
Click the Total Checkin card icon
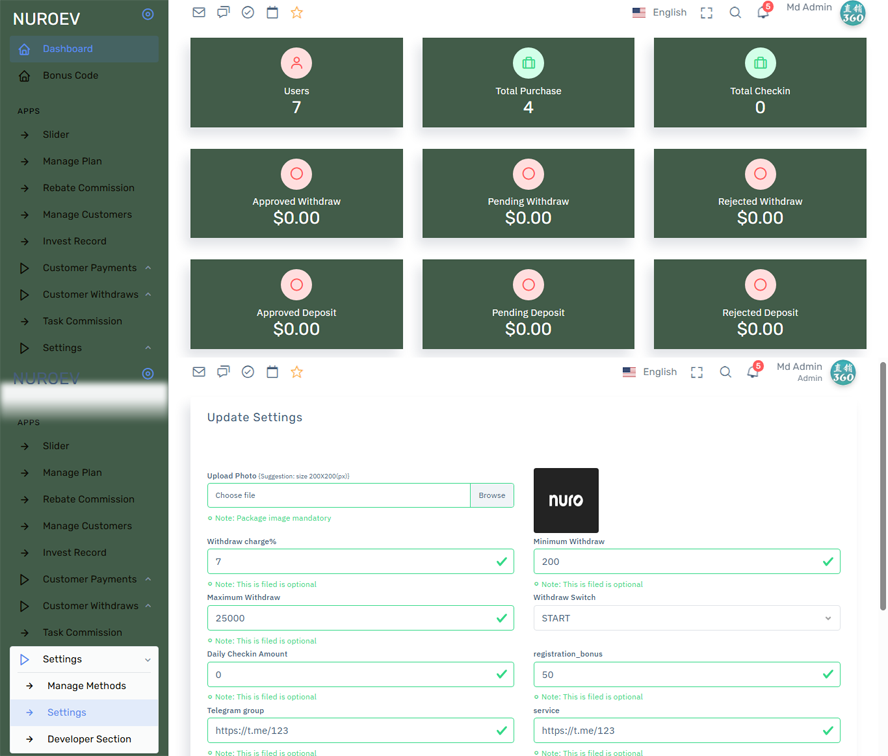coord(760,63)
